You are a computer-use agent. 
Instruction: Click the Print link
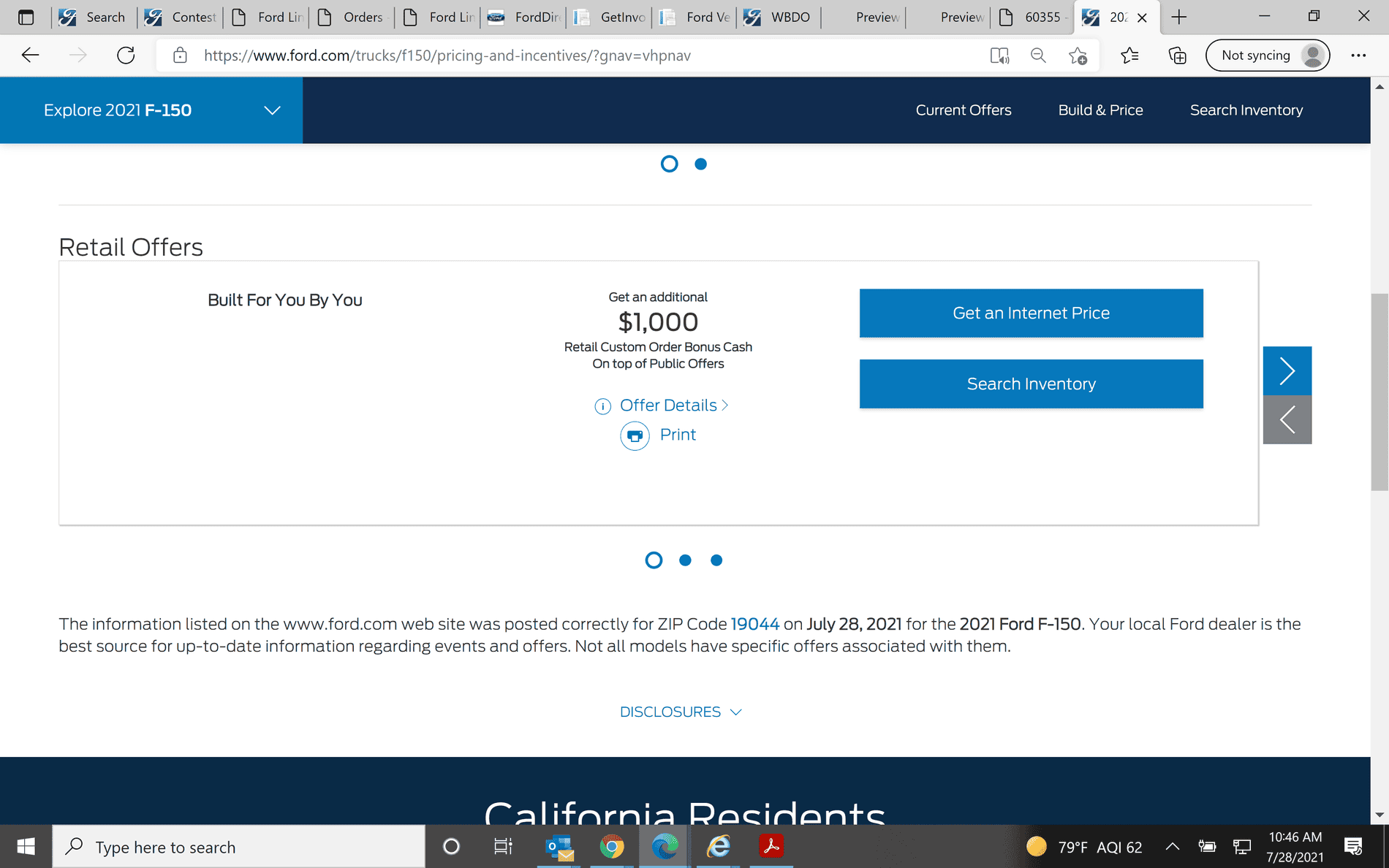coord(678,435)
